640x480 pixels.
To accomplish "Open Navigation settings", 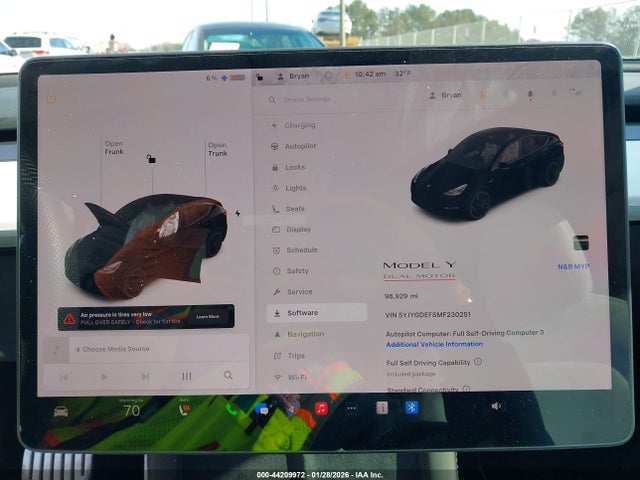I will point(299,334).
